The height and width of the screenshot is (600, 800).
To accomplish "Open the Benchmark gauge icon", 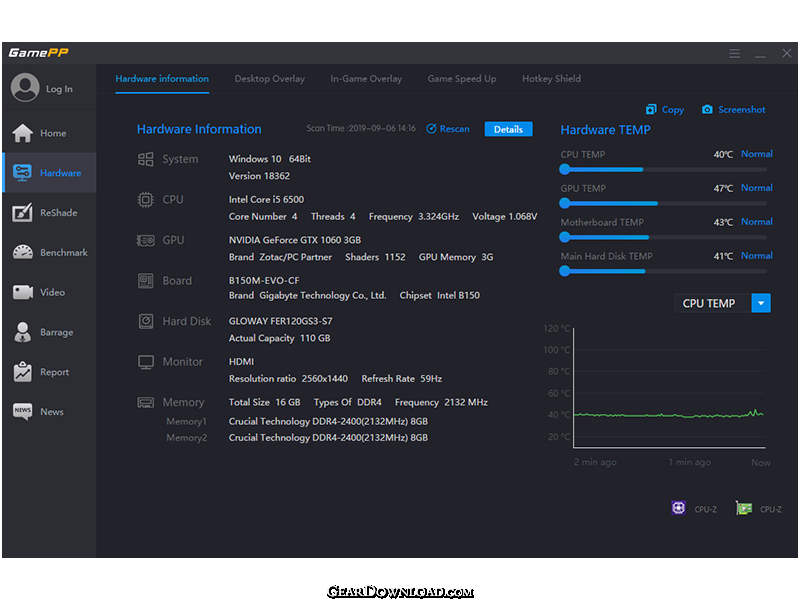I will (22, 252).
